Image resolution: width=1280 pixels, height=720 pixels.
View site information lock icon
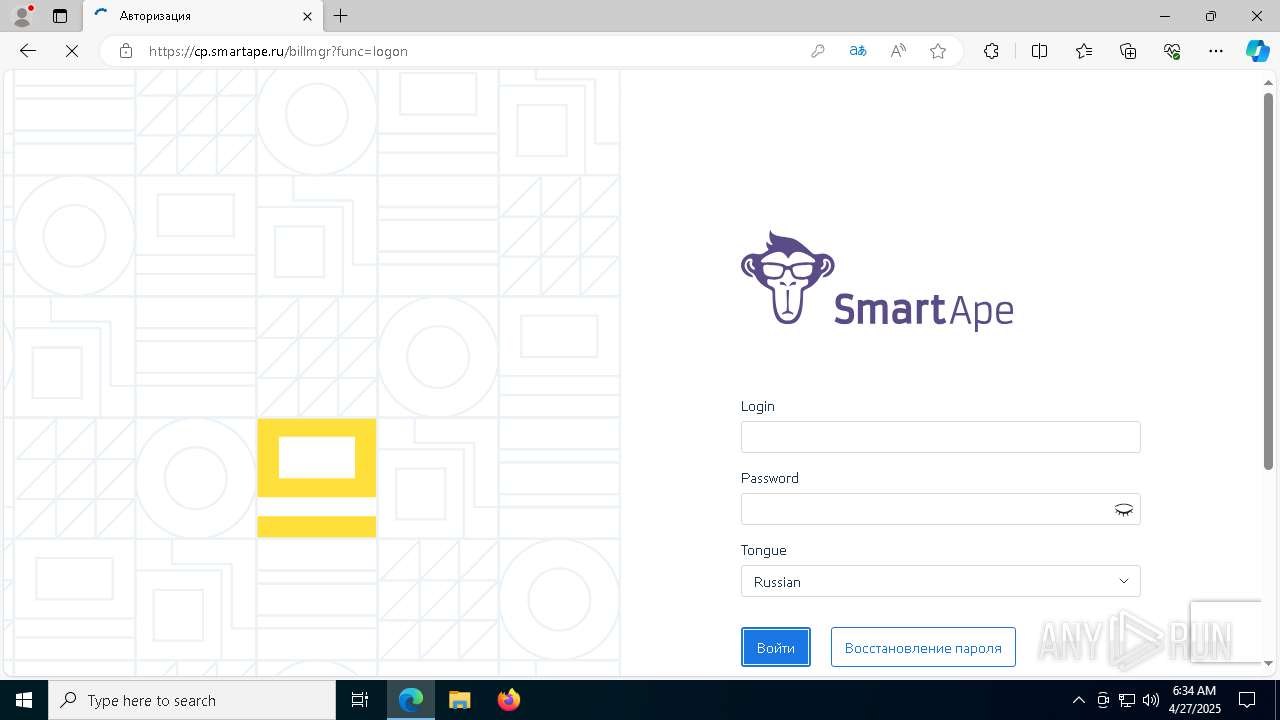126,51
